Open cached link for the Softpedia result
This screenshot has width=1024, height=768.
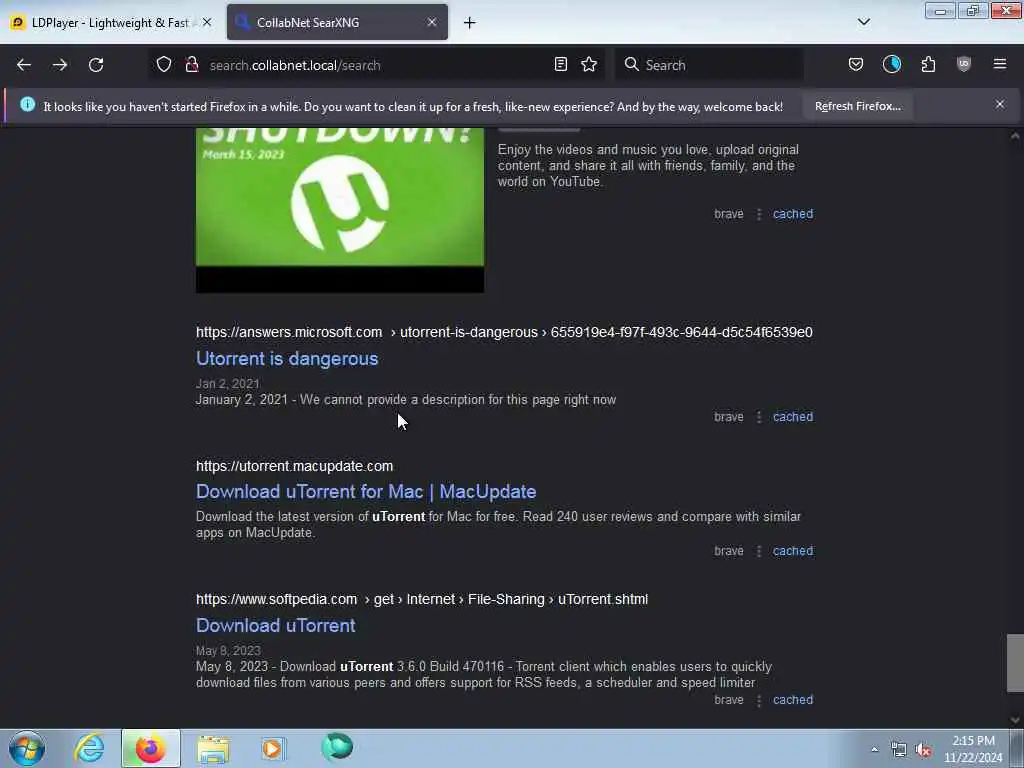(793, 699)
